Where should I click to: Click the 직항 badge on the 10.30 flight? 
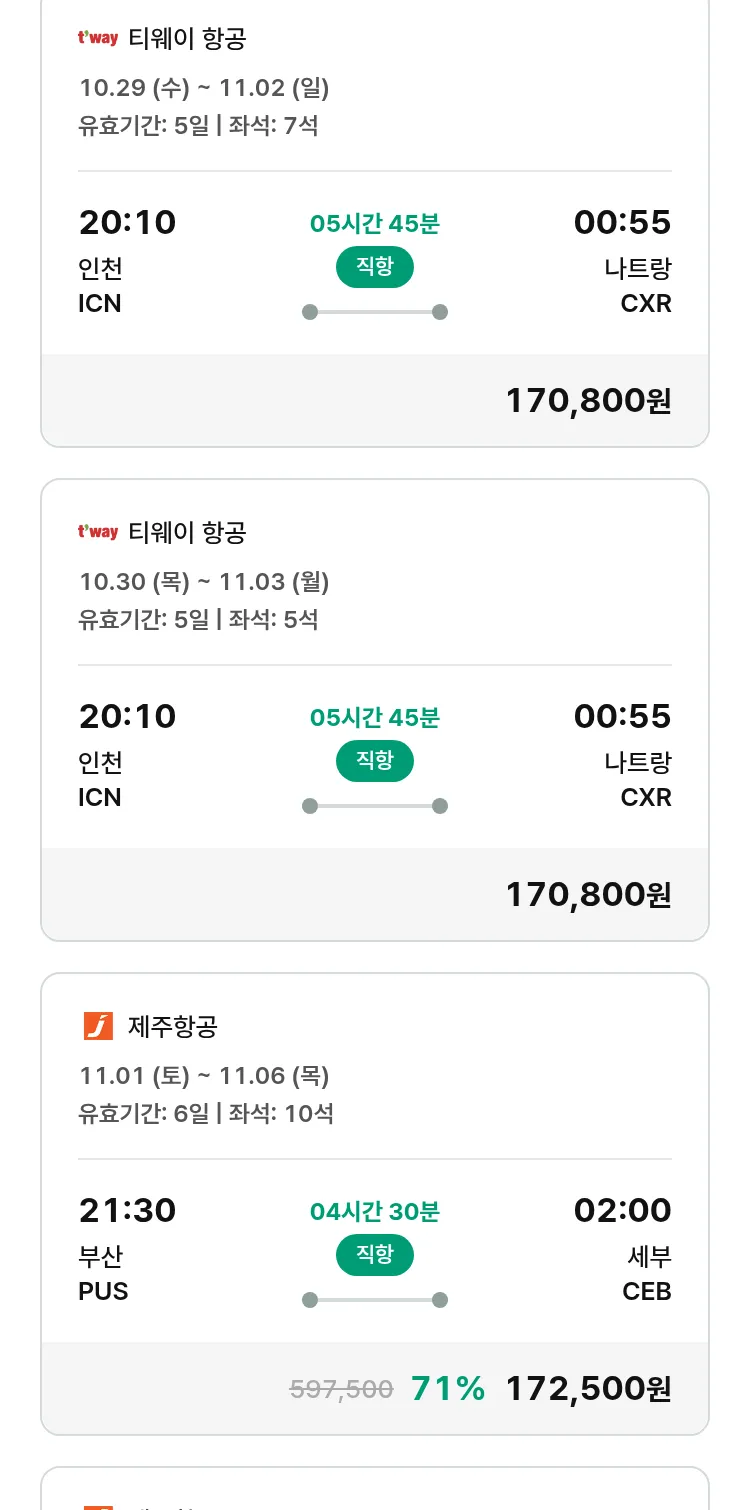coord(375,761)
